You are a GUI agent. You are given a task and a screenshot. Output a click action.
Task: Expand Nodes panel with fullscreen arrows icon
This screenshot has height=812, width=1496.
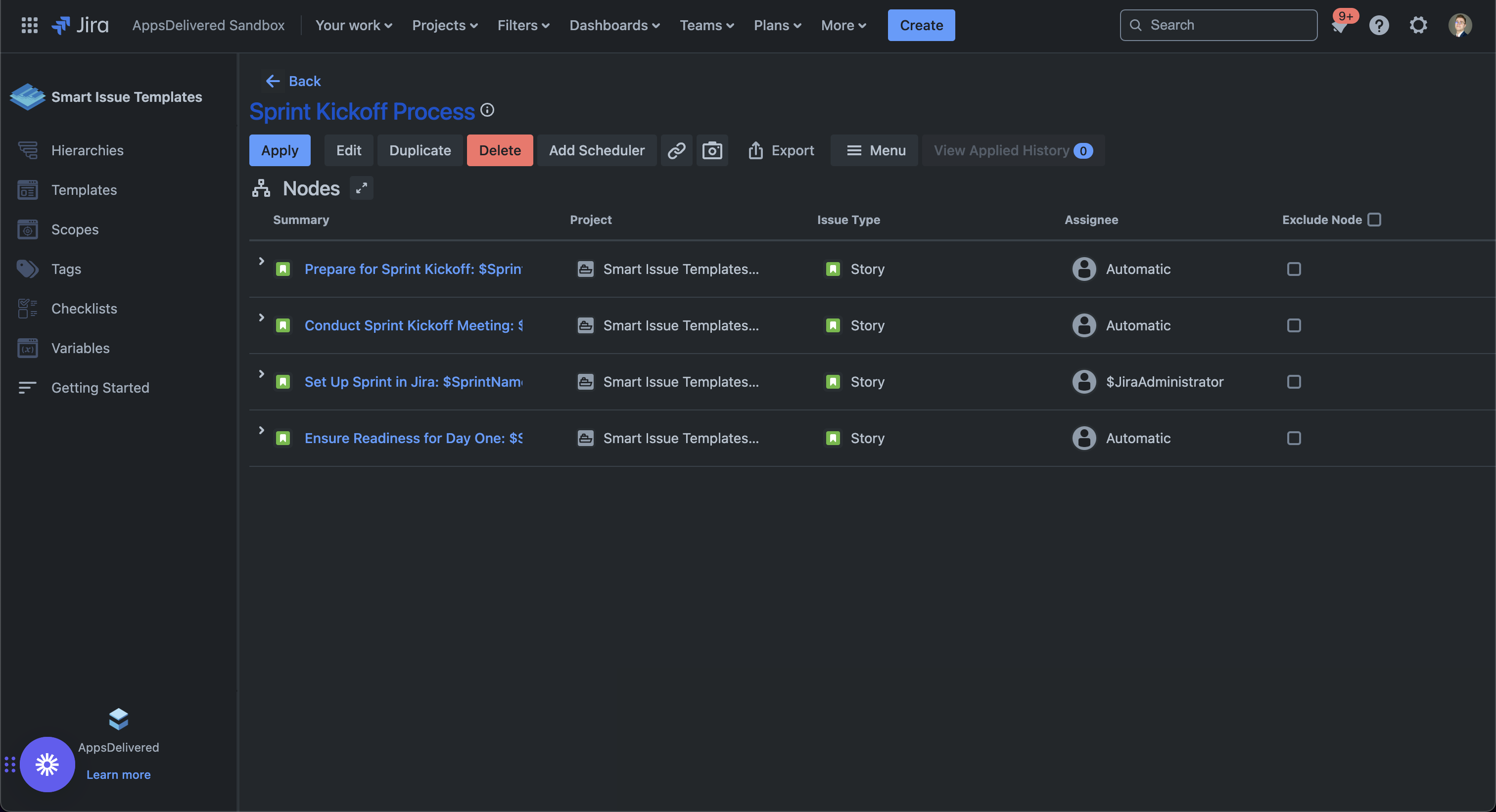coord(361,188)
